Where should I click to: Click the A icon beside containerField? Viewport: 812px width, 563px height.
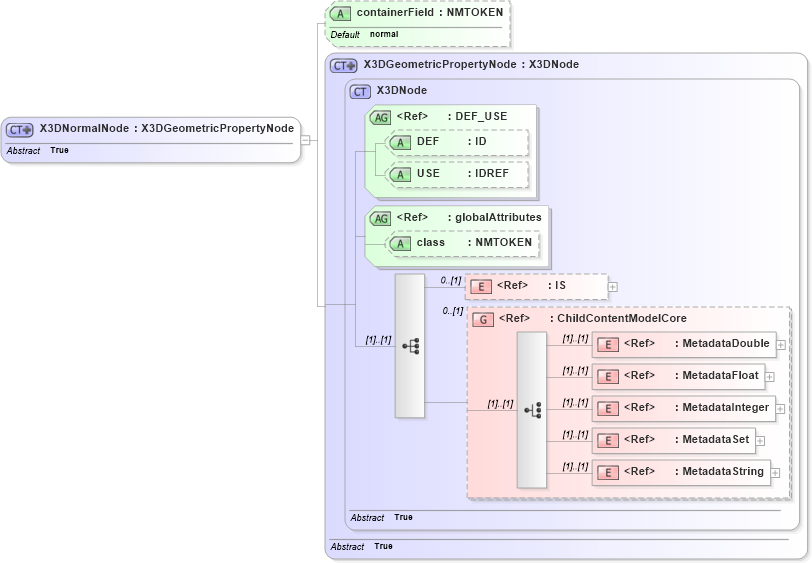pyautogui.click(x=340, y=13)
